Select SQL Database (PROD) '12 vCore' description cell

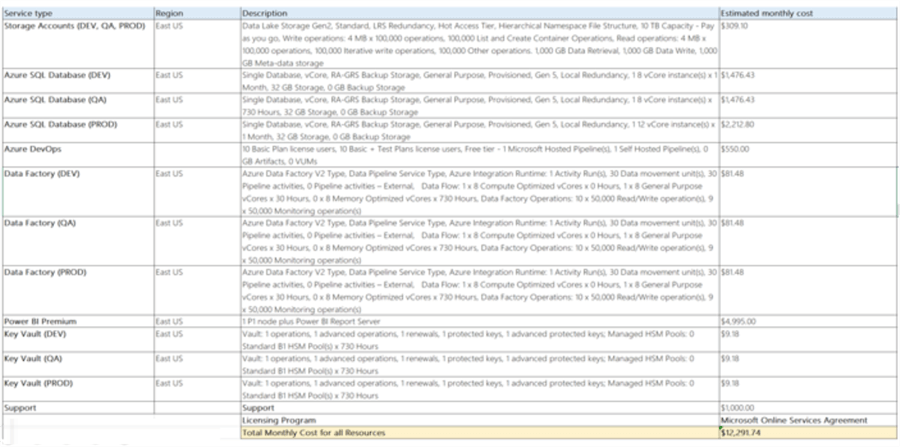coord(480,130)
